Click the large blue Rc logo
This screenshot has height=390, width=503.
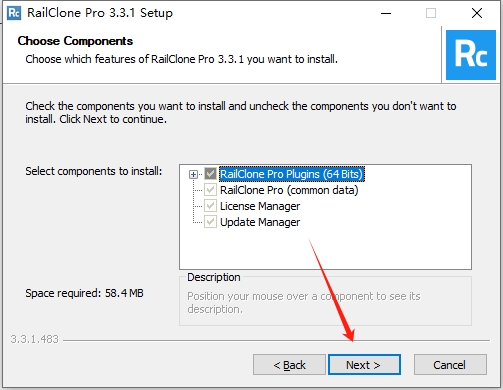coord(471,55)
